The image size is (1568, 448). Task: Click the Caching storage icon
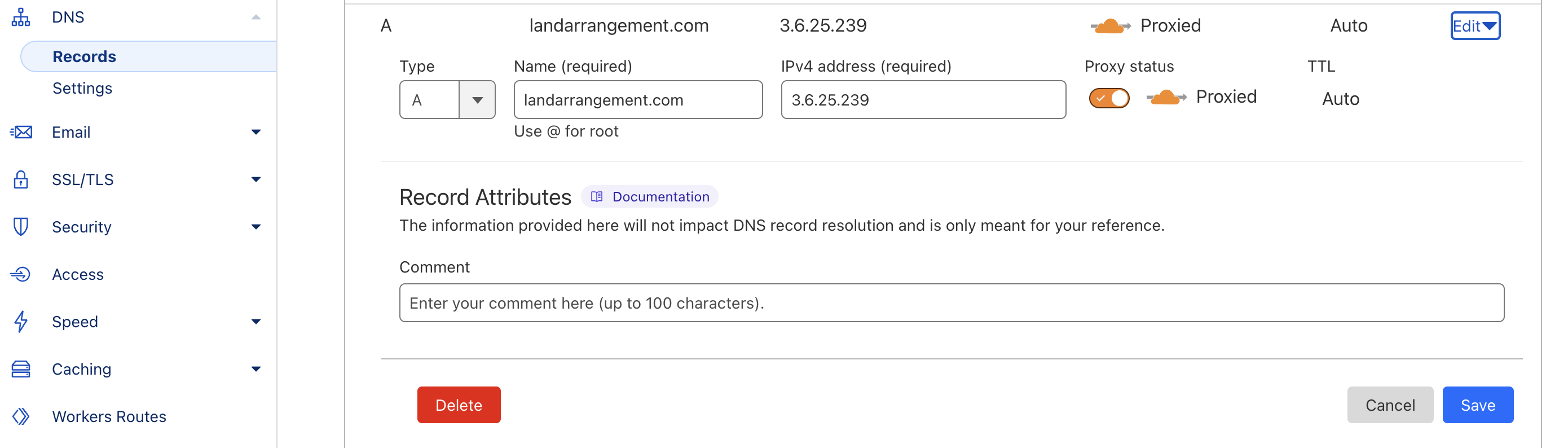(21, 369)
